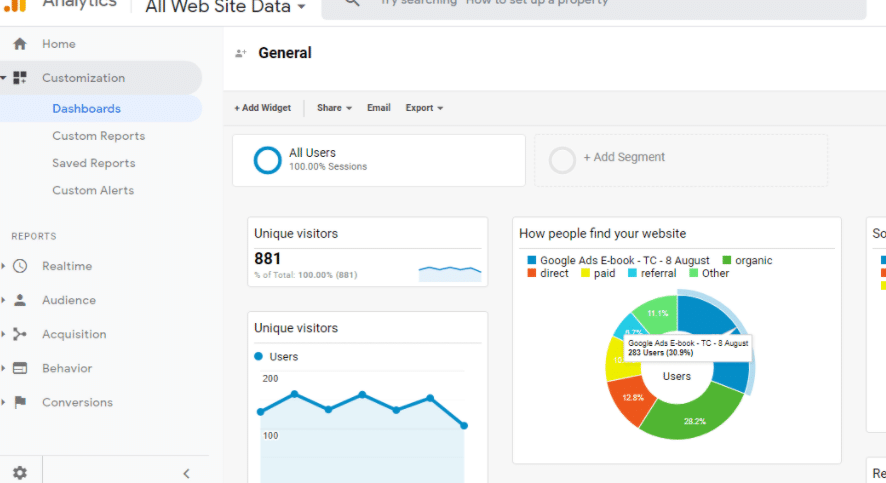Click the empty Add Segment circle
The width and height of the screenshot is (886, 483).
(x=562, y=160)
